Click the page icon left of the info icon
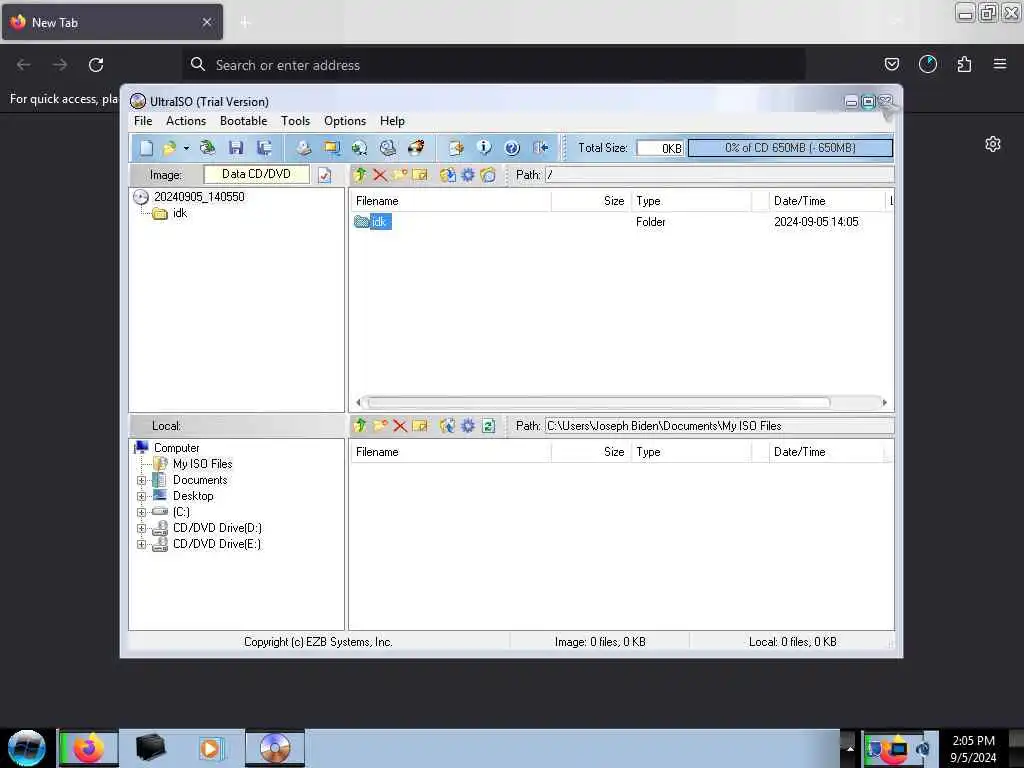 [x=456, y=148]
